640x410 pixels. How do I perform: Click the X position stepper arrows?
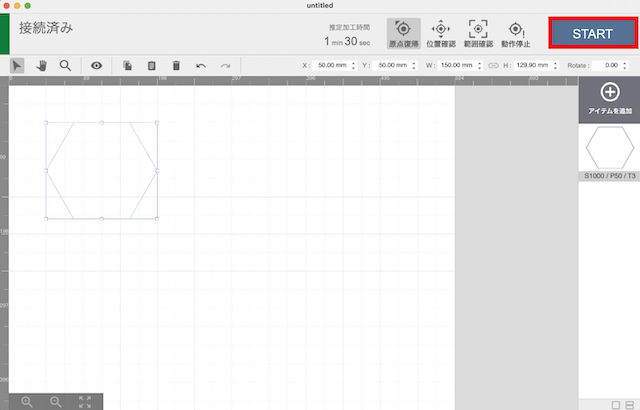[x=354, y=65]
